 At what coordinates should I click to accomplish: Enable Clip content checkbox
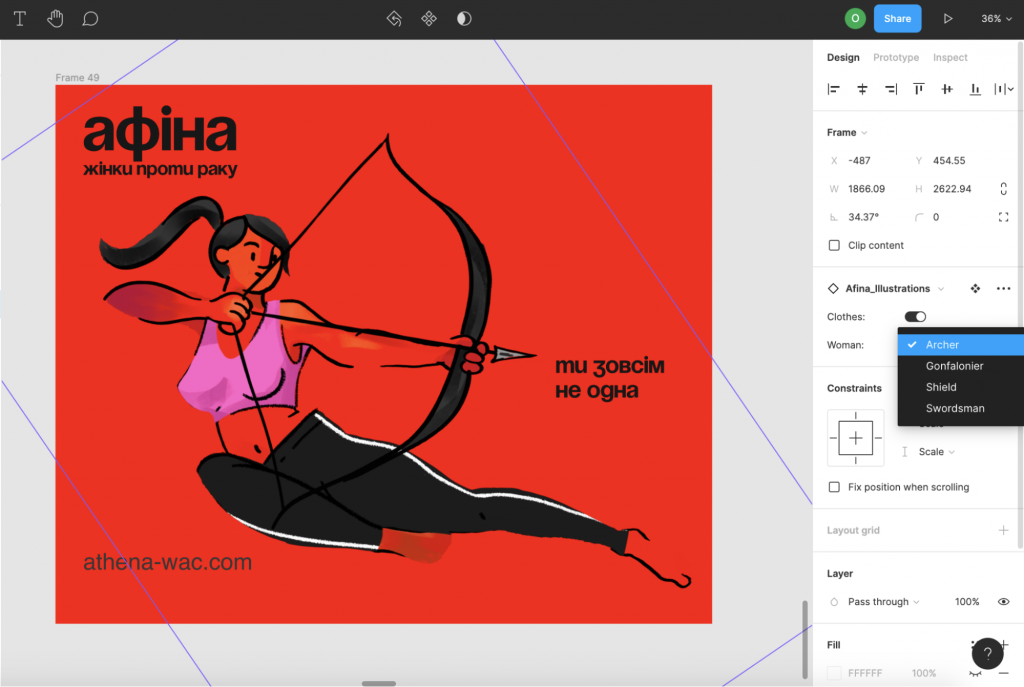click(x=834, y=245)
